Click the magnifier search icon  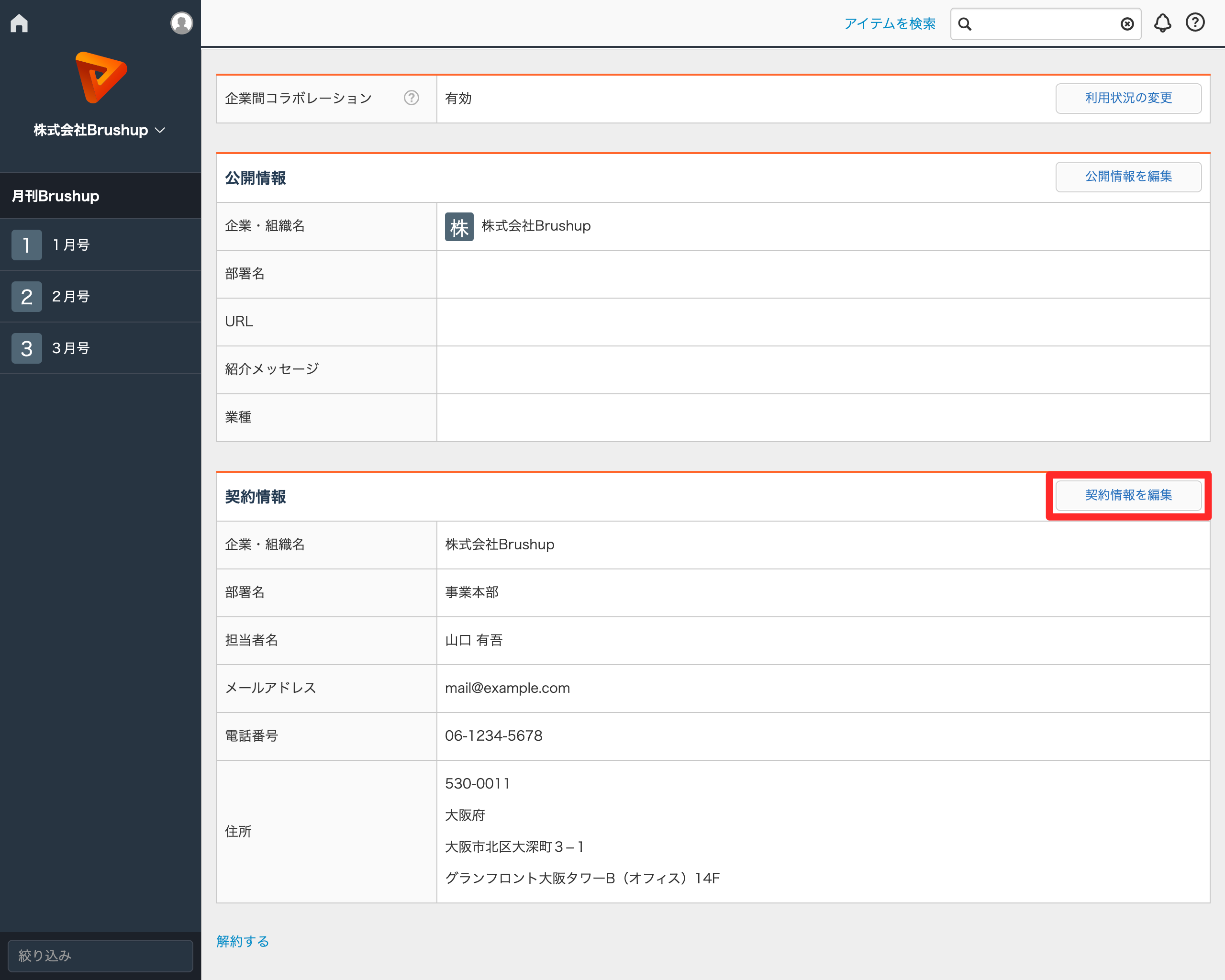coord(965,24)
